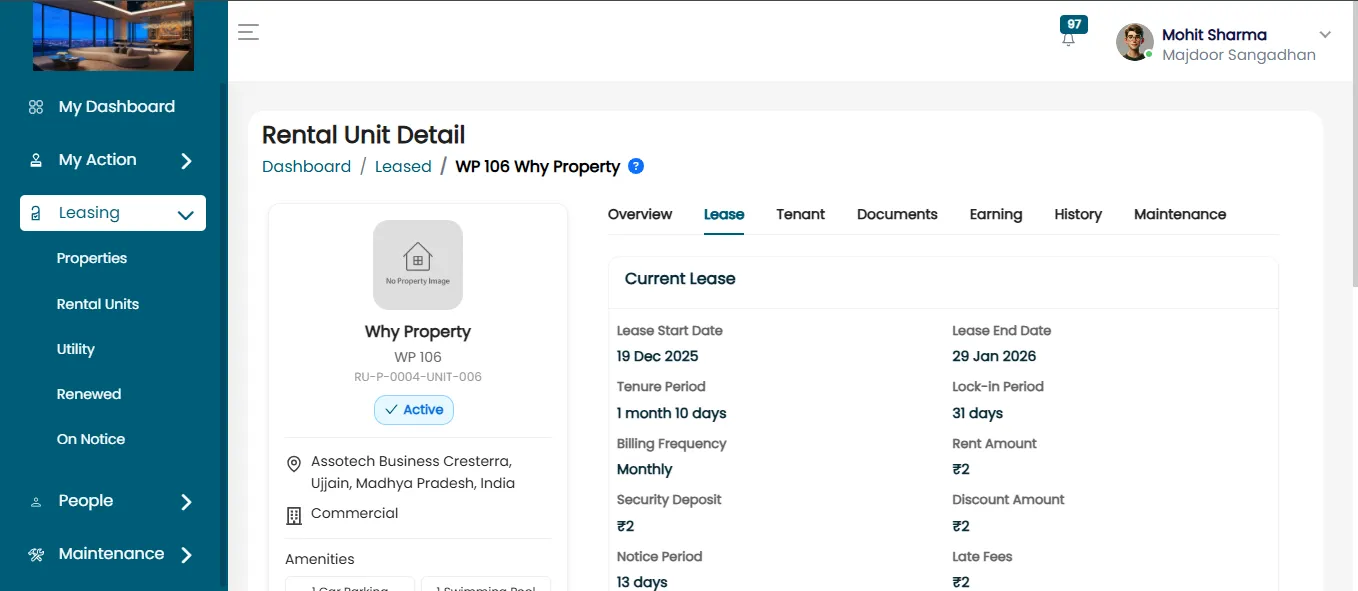Click the My Dashboard grid icon
This screenshot has height=591, width=1358.
click(36, 107)
